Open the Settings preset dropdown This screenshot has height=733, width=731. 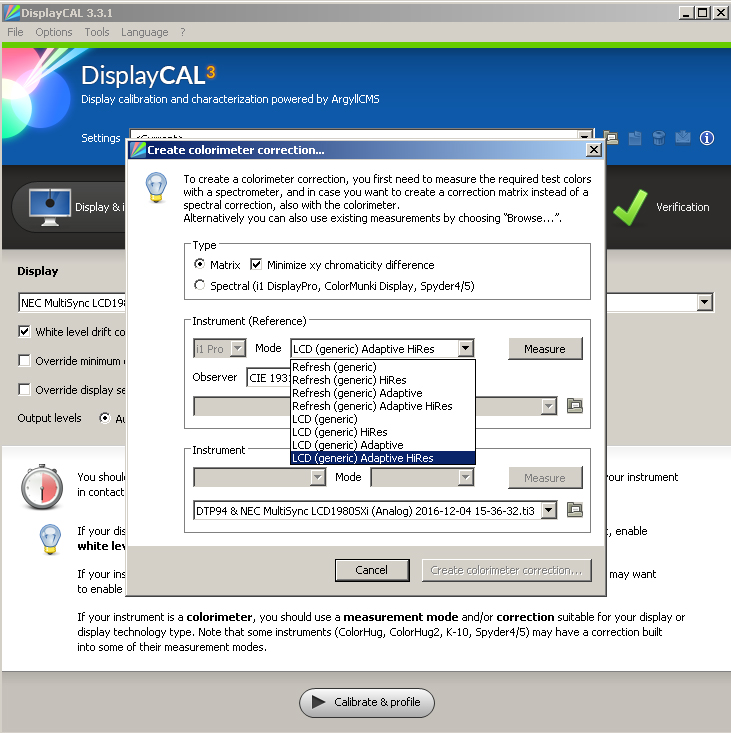[x=584, y=136]
